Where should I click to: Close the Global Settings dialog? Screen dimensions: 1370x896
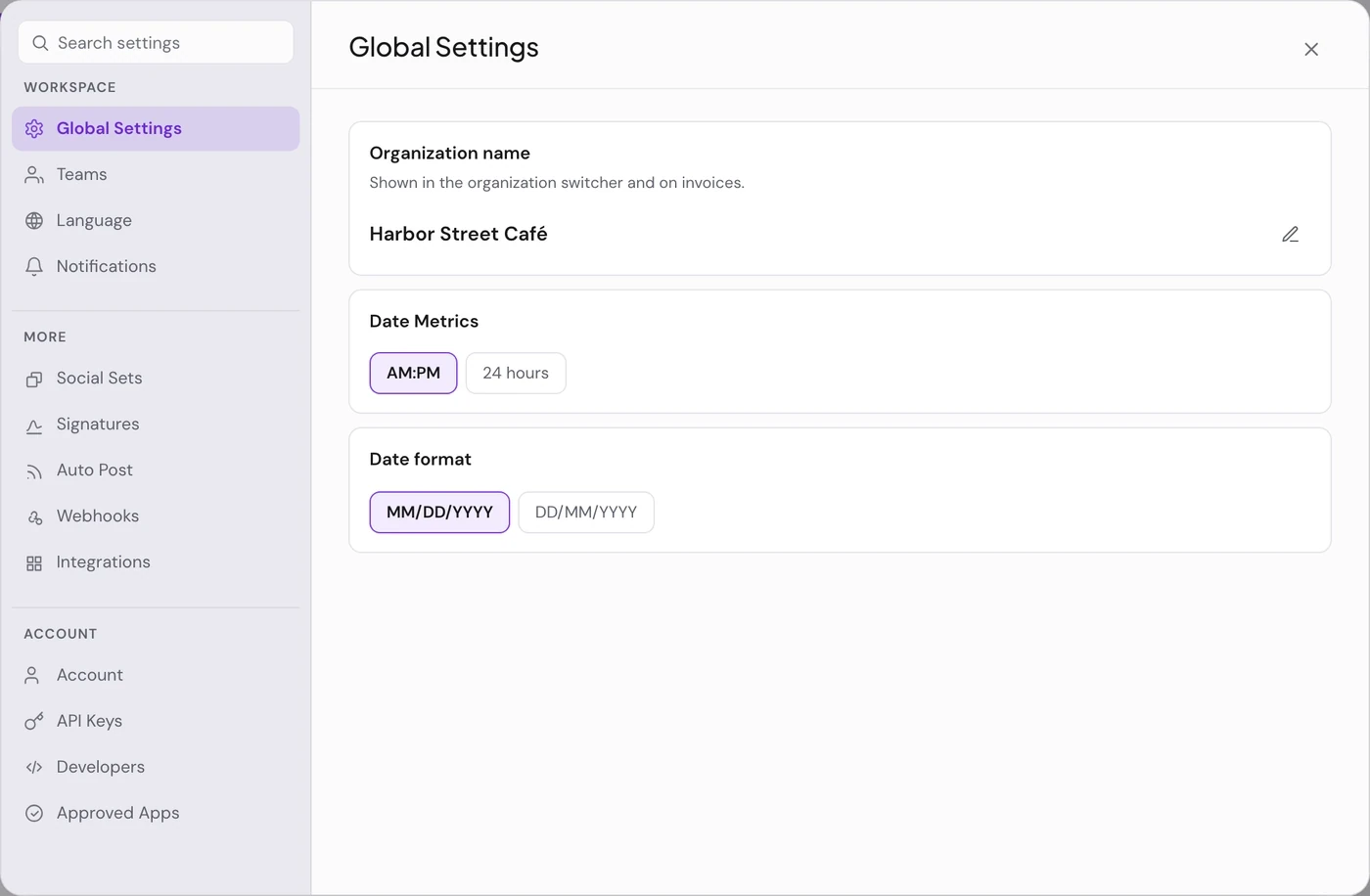coord(1311,49)
